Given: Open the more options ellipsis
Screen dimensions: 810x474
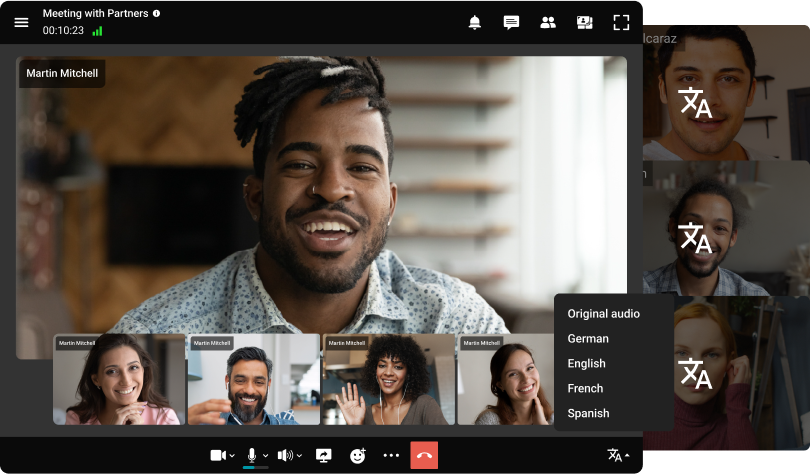Looking at the screenshot, I should click(391, 455).
